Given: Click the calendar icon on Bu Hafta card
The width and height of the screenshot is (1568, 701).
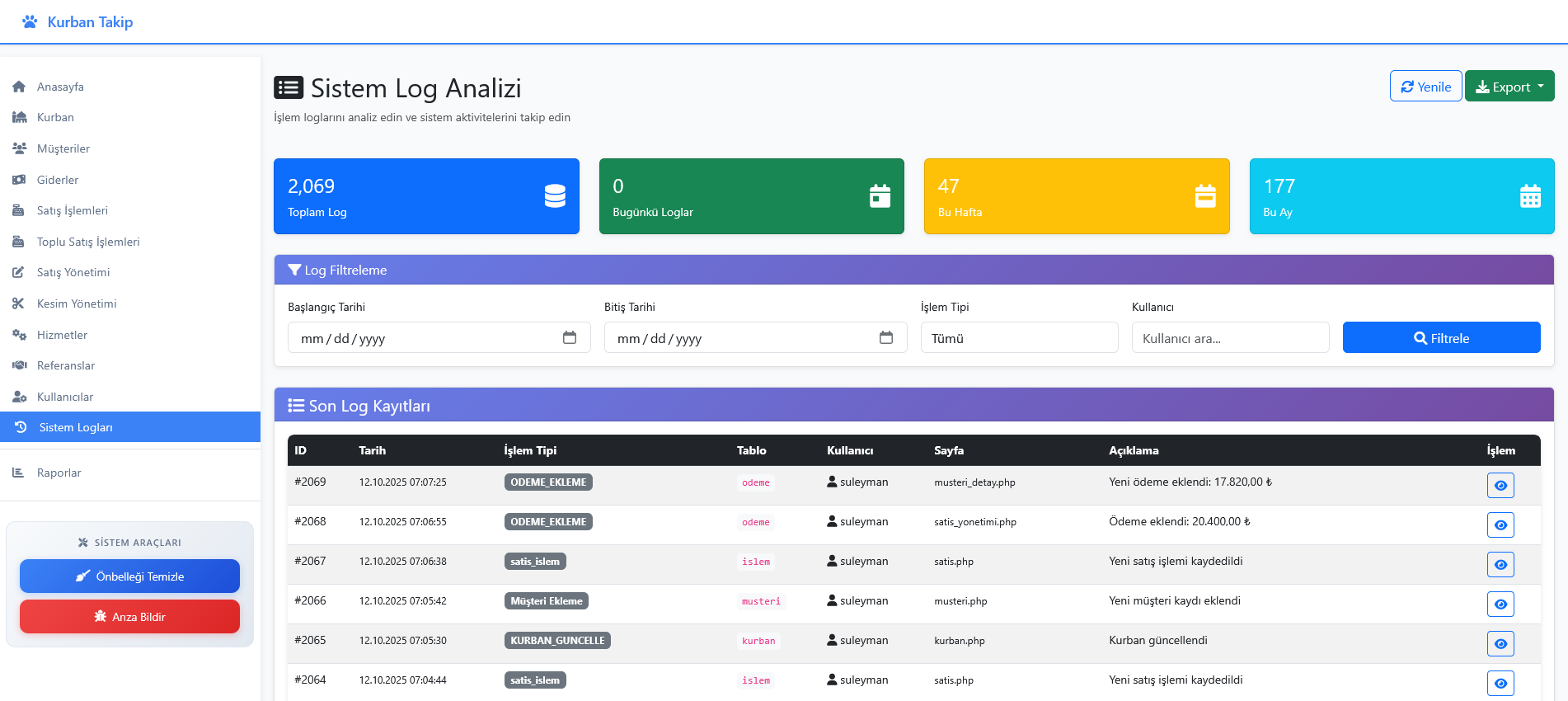Looking at the screenshot, I should click(1205, 196).
